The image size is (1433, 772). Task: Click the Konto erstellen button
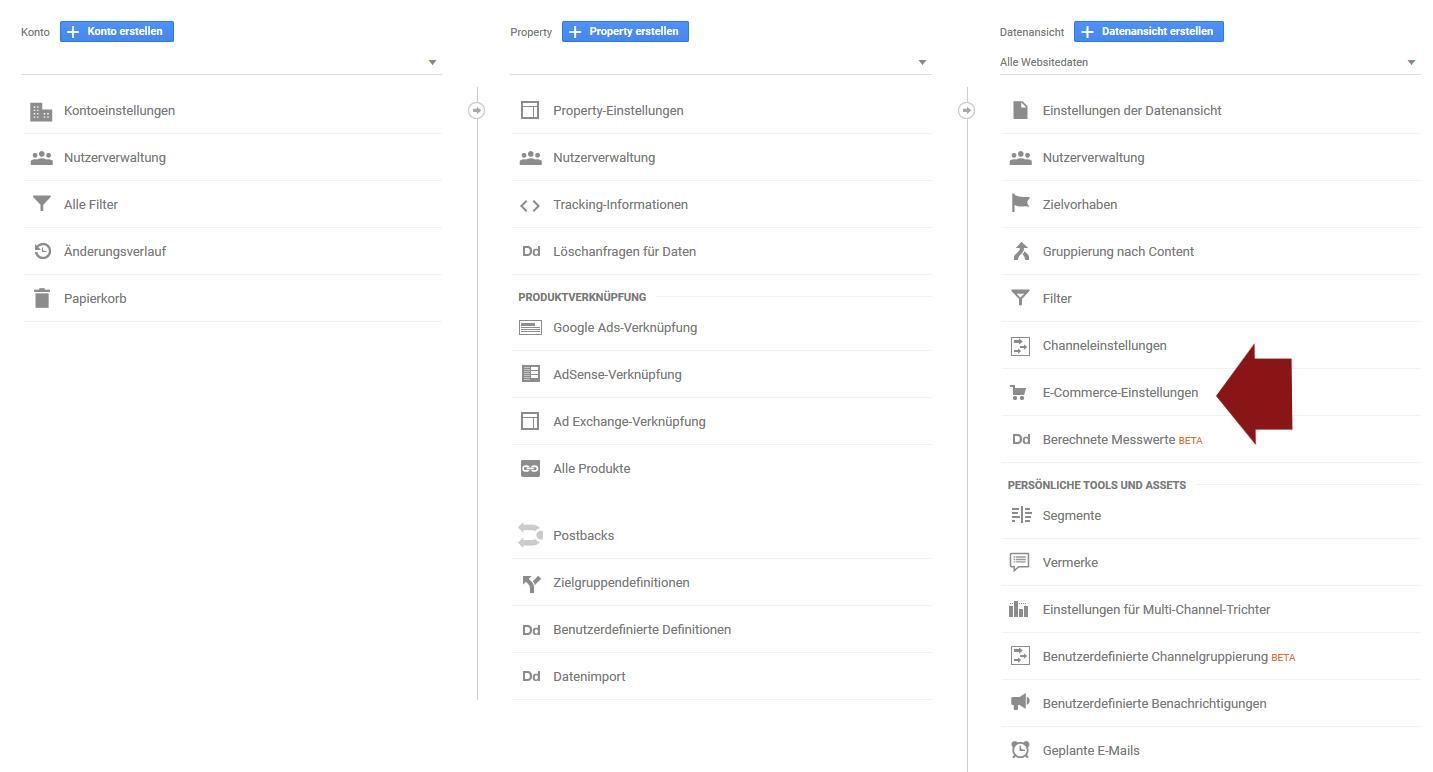117,31
